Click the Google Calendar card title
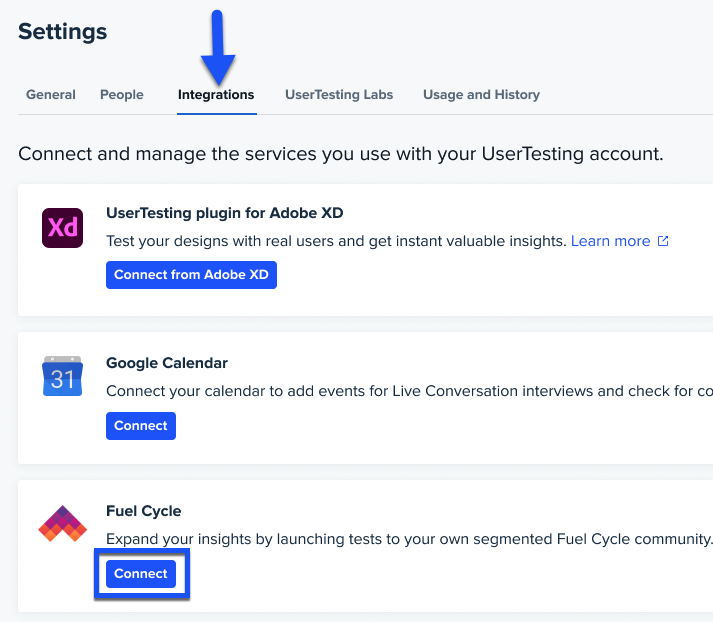Screen dimensions: 713x622 167,363
